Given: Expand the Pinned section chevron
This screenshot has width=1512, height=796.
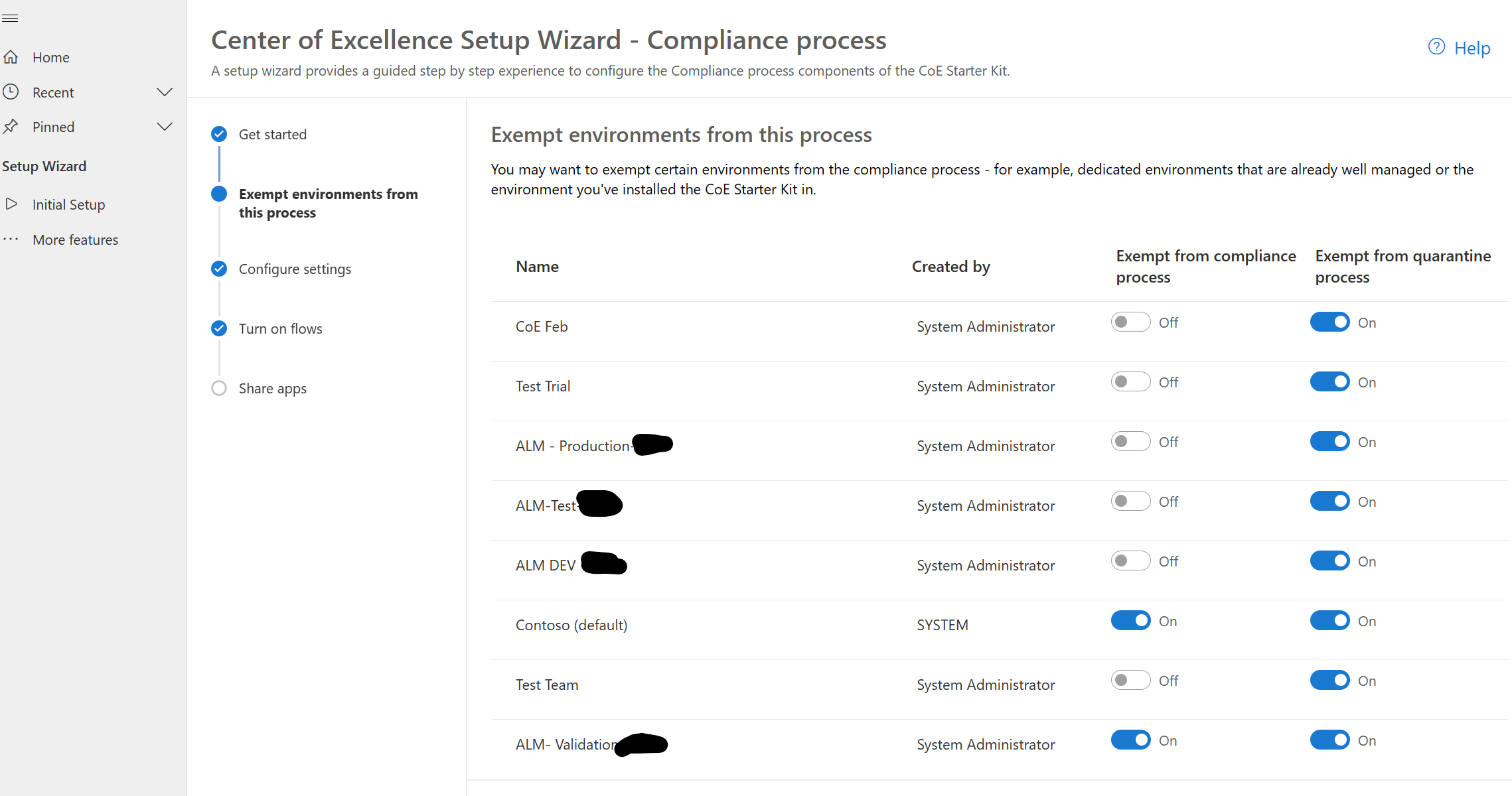Looking at the screenshot, I should 165,126.
